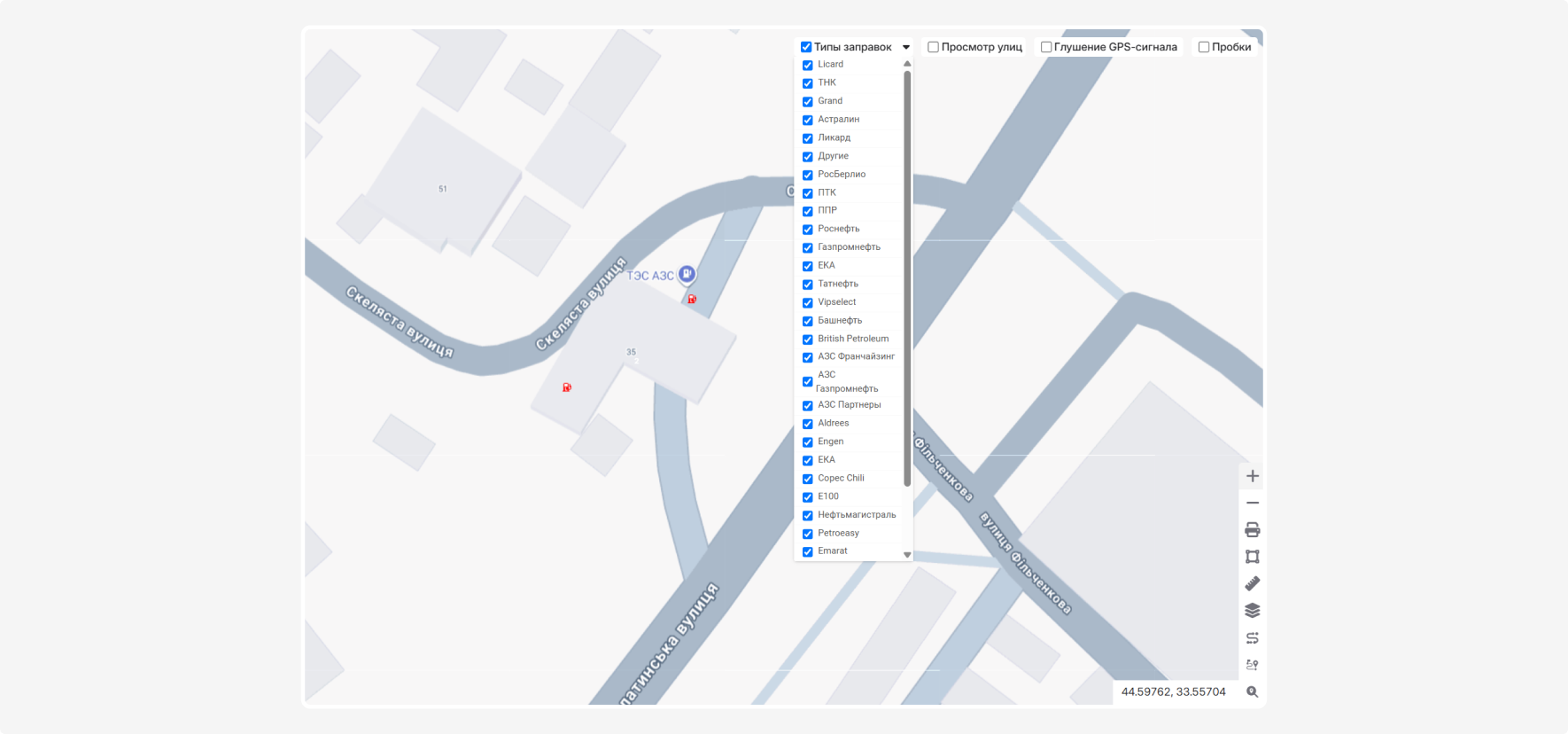Viewport: 1568px width, 734px height.
Task: Click the Газпромнефть list entry
Action: click(x=849, y=247)
